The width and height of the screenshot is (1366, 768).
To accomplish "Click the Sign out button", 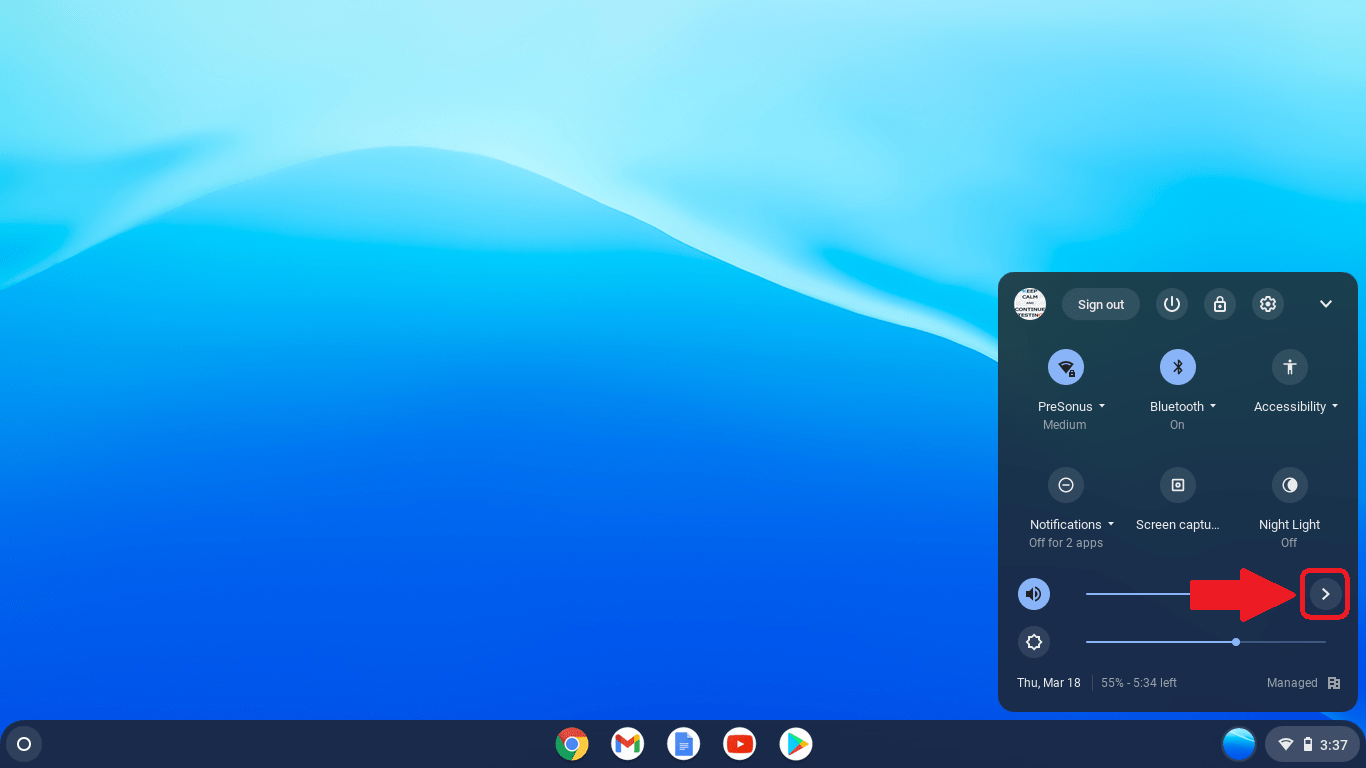I will [x=1100, y=304].
